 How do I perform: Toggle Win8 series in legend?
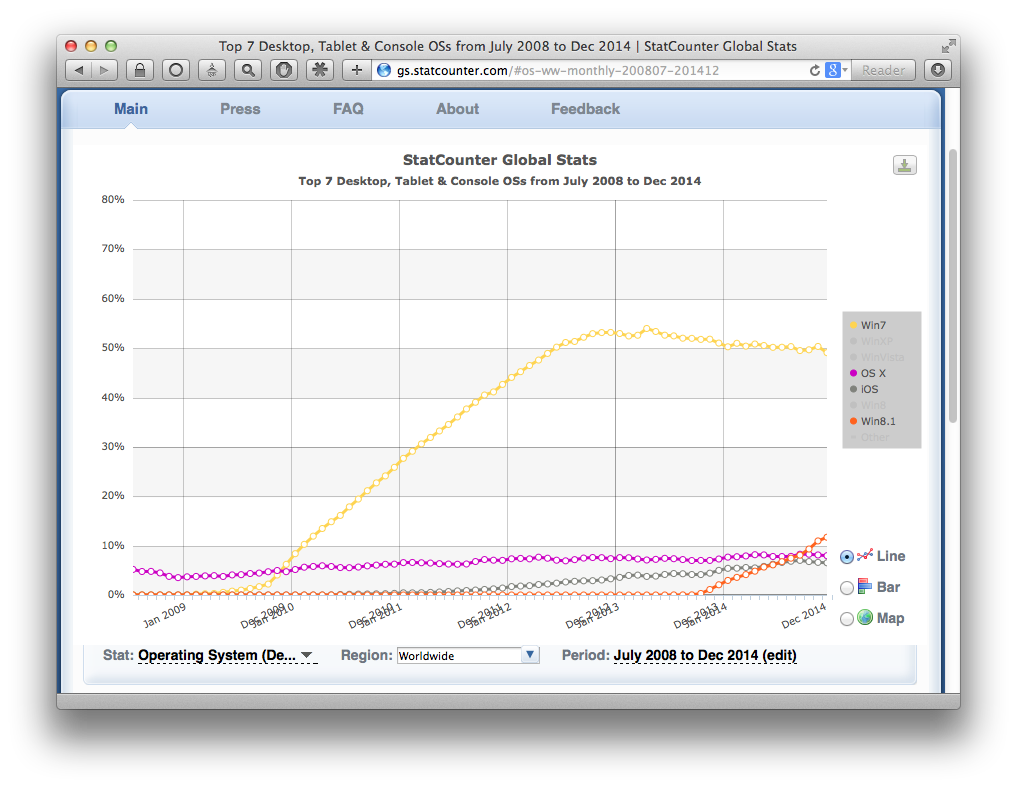868,405
